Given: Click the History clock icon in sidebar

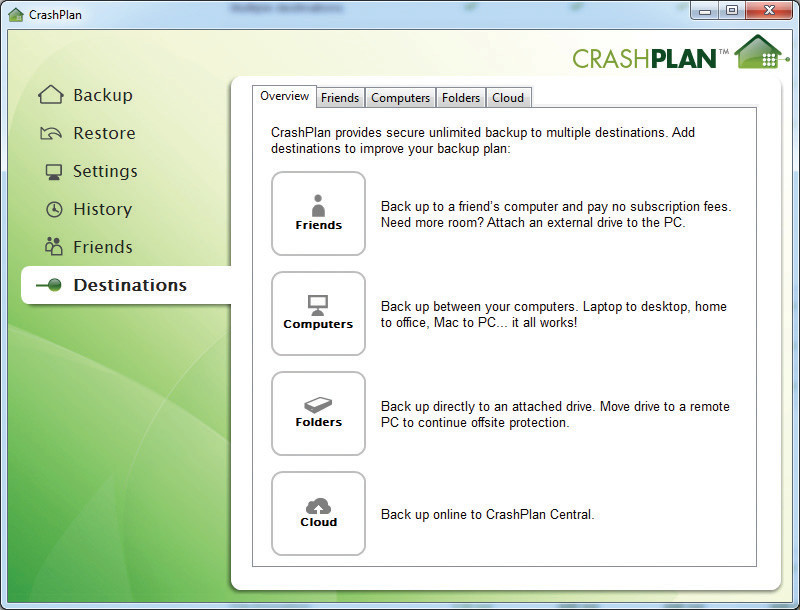Looking at the screenshot, I should click(x=54, y=209).
